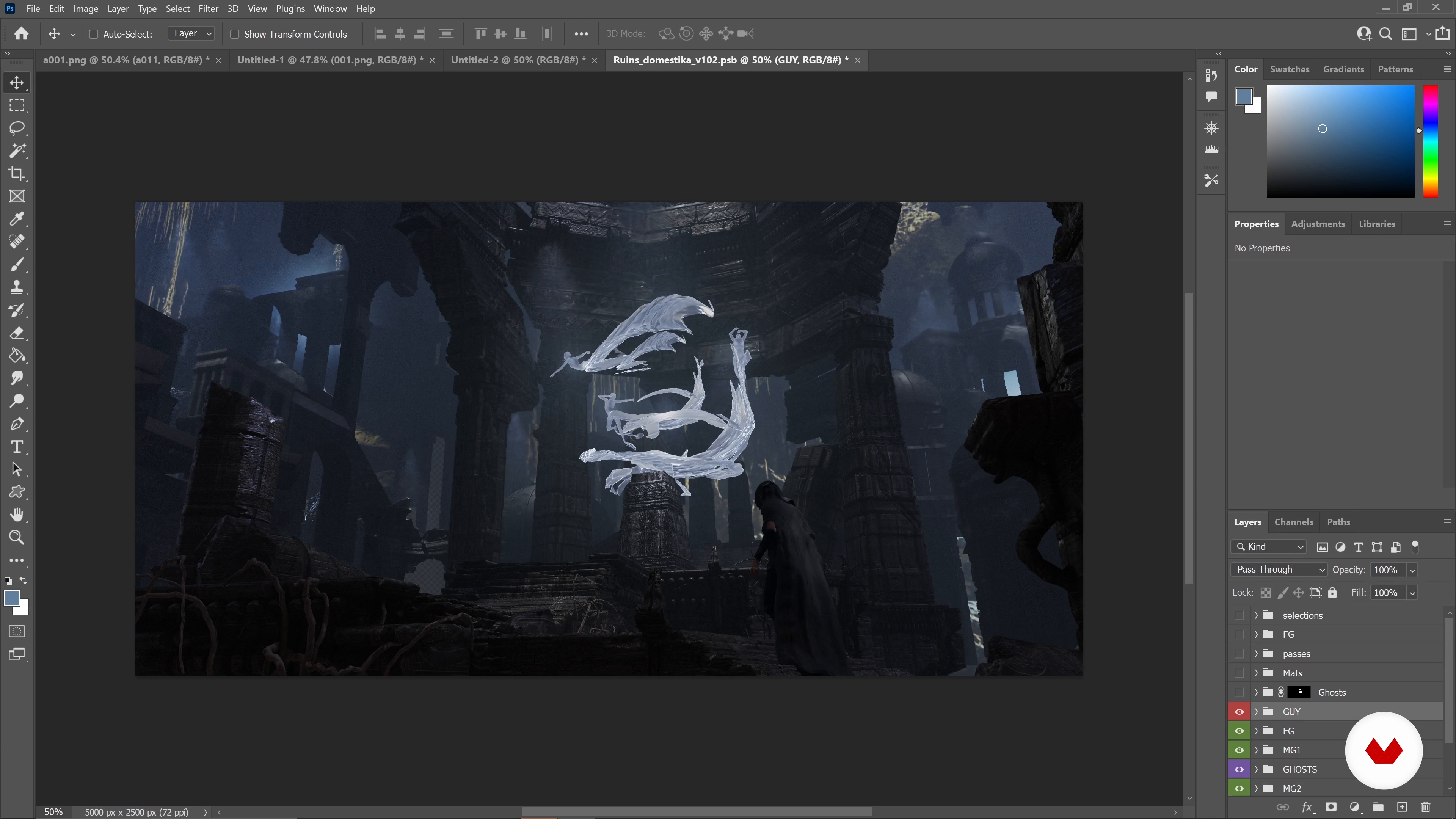The height and width of the screenshot is (819, 1456).
Task: Hide the MG2 layer group
Action: [1239, 789]
